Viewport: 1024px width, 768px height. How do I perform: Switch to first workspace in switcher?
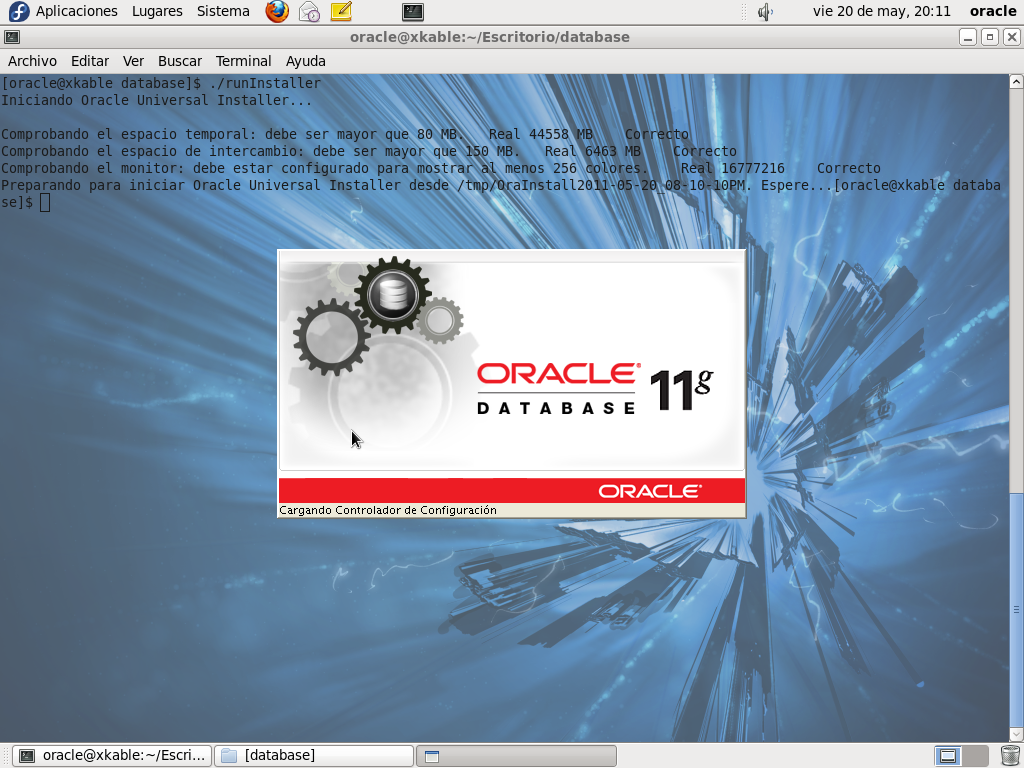point(948,756)
